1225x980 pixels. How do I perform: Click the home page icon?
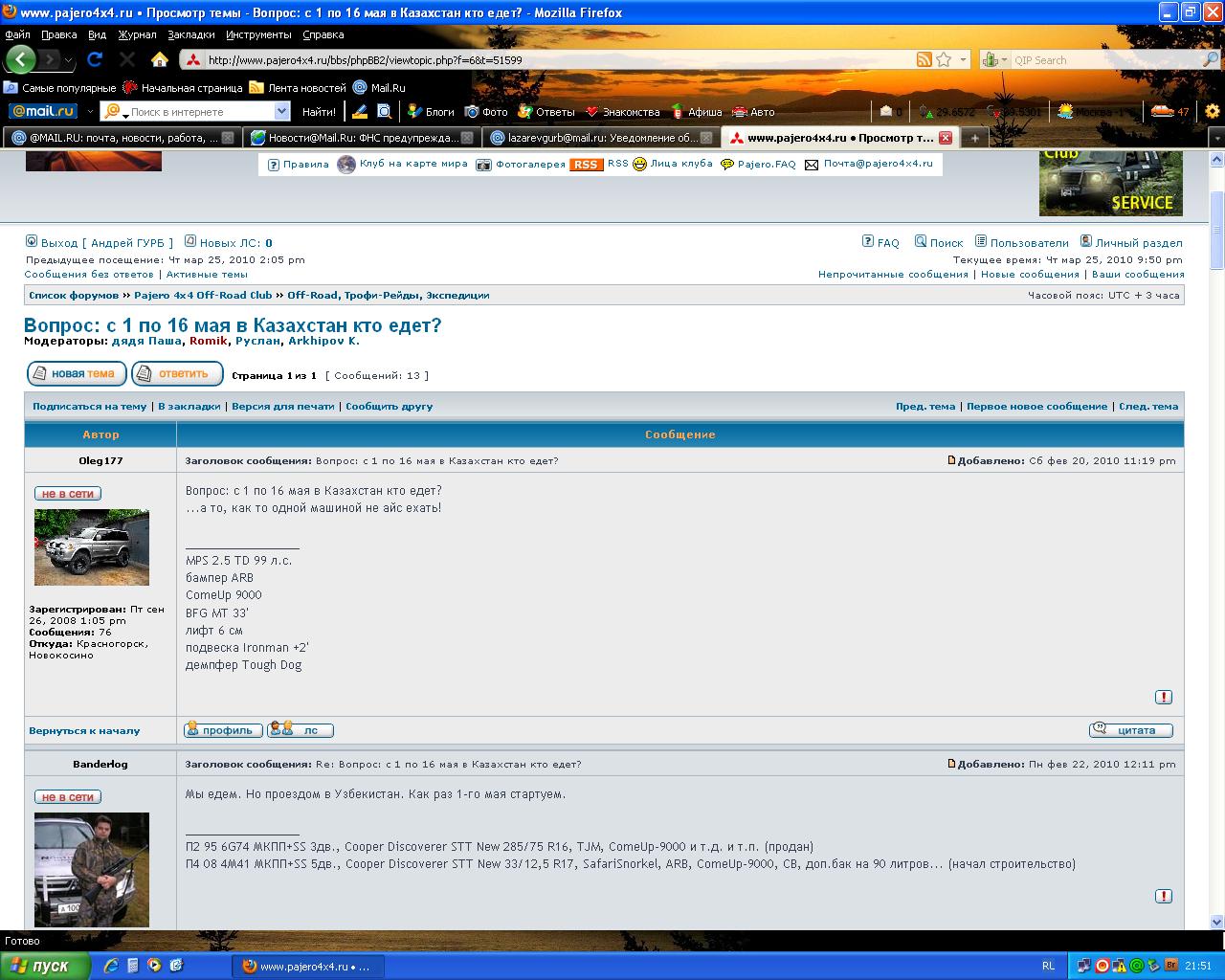[x=159, y=59]
